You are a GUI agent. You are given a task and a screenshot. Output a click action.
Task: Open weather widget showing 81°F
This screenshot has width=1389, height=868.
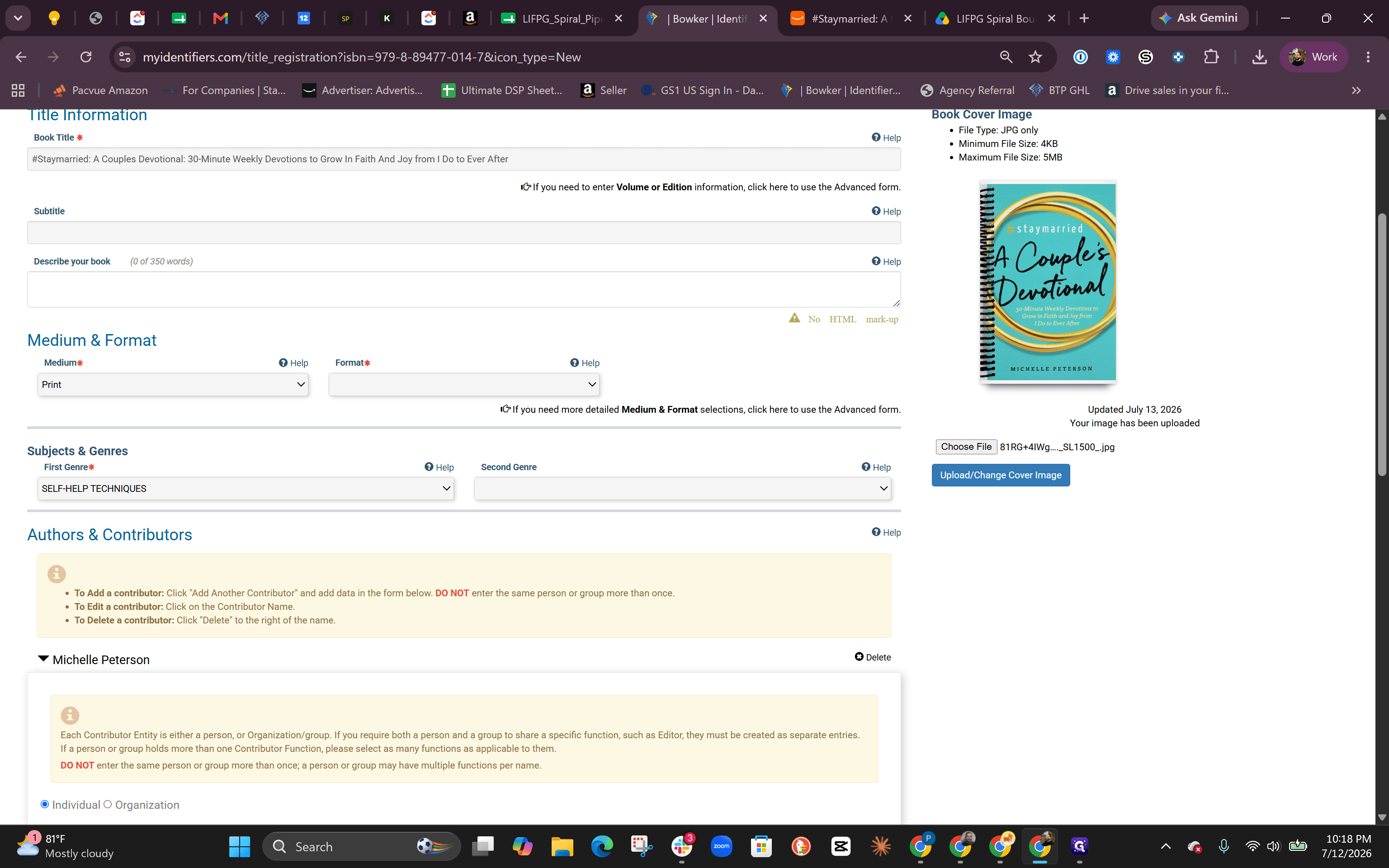pyautogui.click(x=65, y=846)
